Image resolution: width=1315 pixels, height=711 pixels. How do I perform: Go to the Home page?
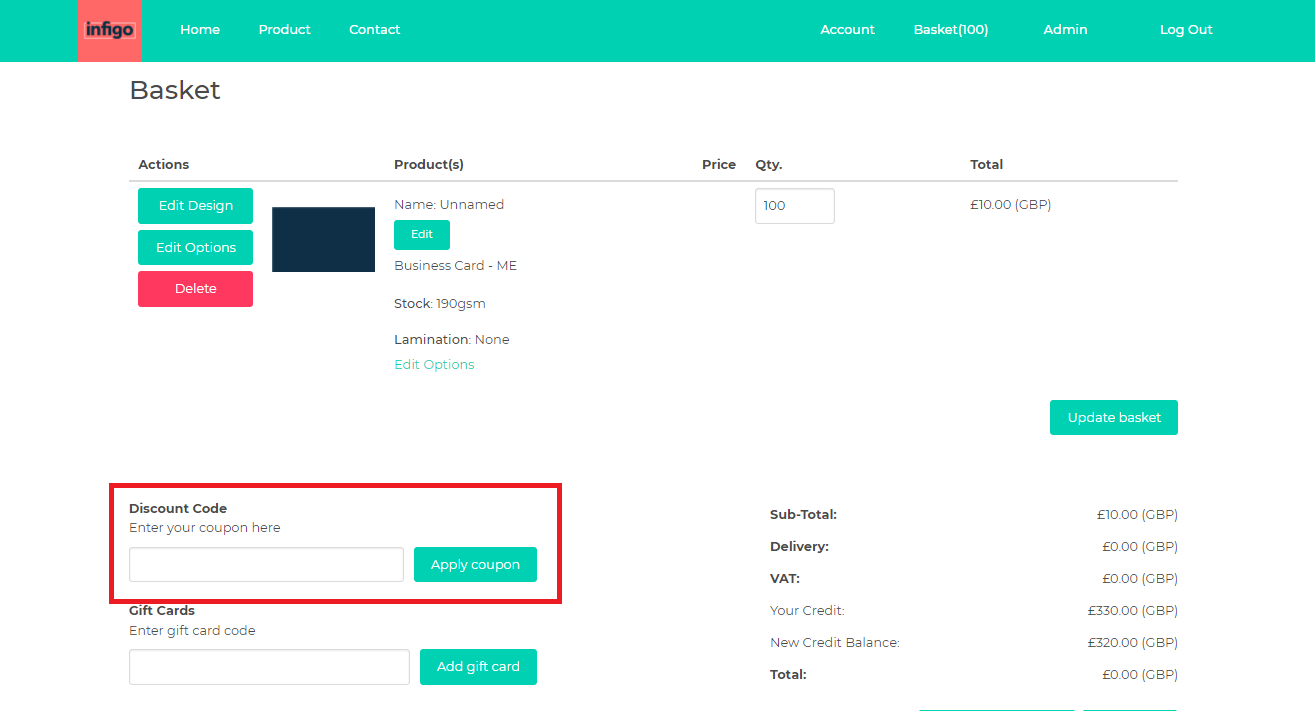(x=200, y=30)
